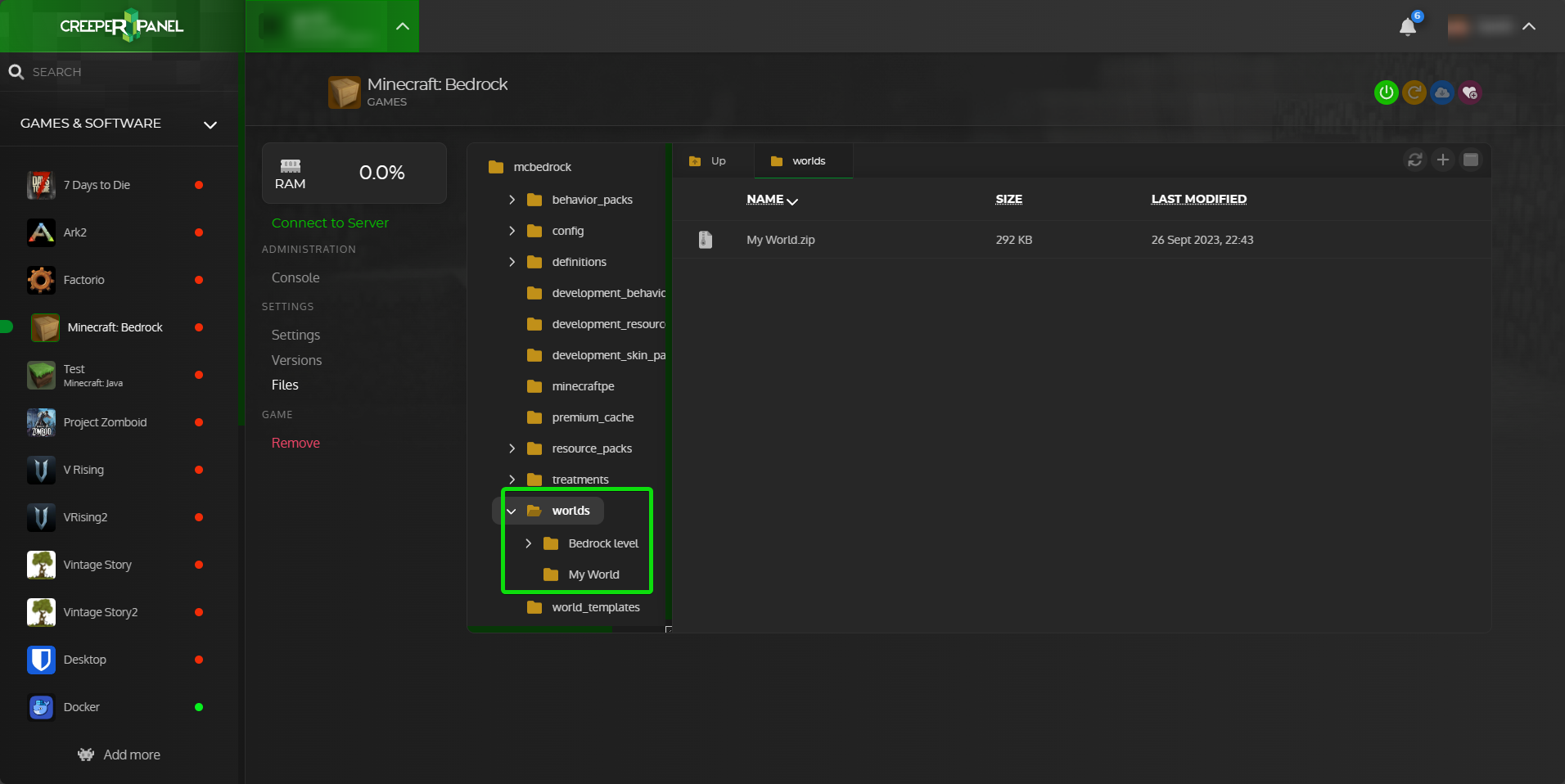Click the My World.zip file icon
The height and width of the screenshot is (784, 1565).
coord(706,240)
